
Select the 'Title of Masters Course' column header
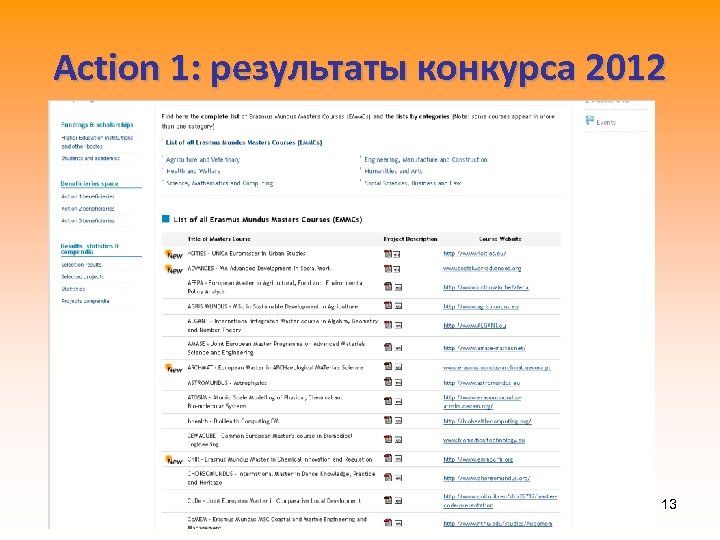(x=219, y=239)
